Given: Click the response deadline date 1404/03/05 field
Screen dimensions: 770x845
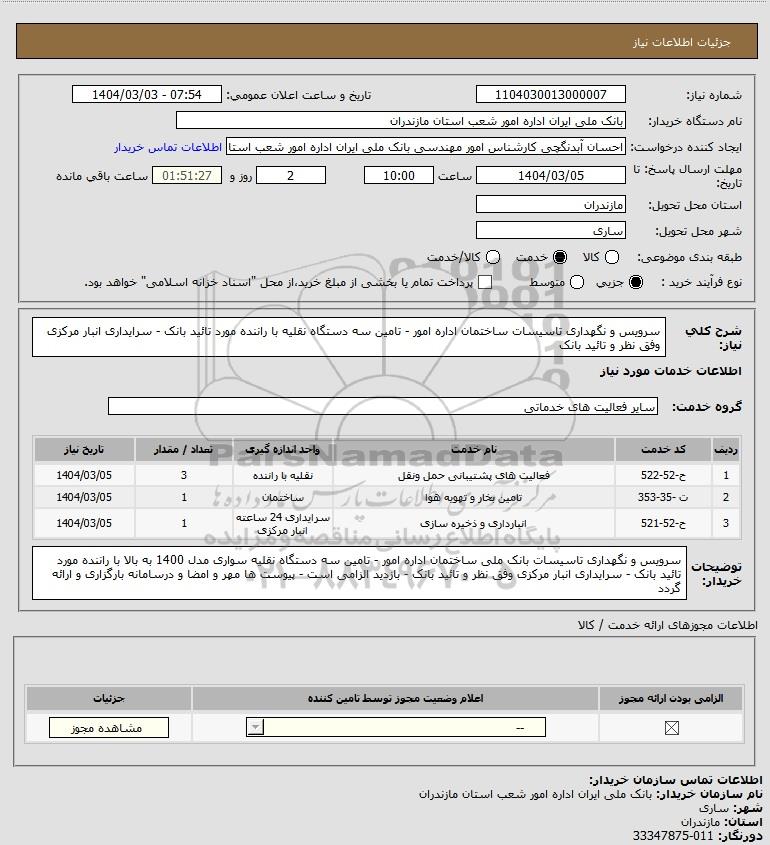Looking at the screenshot, I should (551, 175).
